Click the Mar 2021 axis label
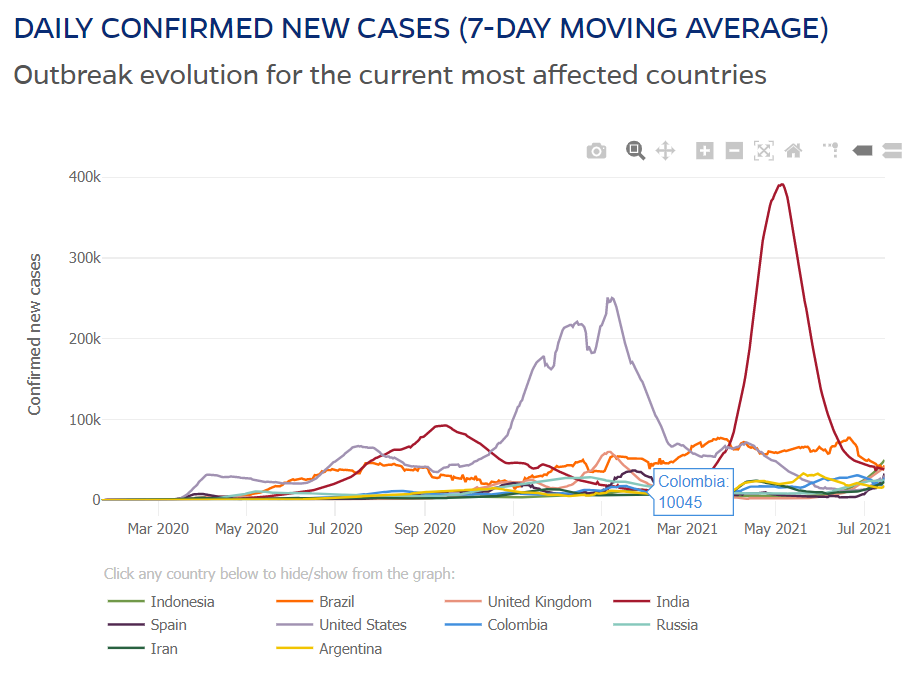 point(687,529)
